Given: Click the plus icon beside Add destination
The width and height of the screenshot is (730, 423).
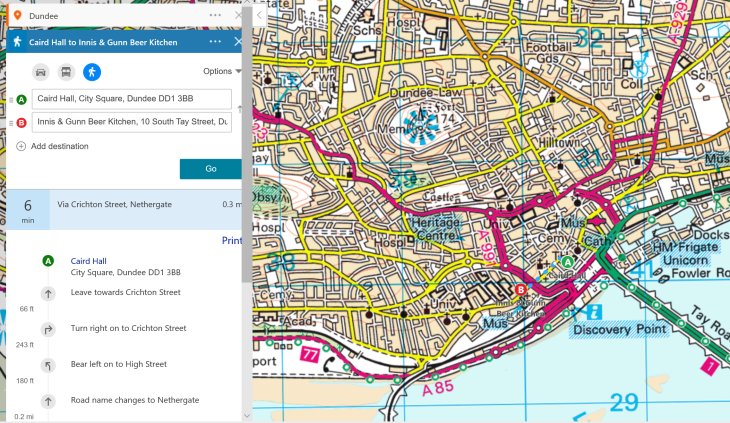Looking at the screenshot, I should 21,146.
